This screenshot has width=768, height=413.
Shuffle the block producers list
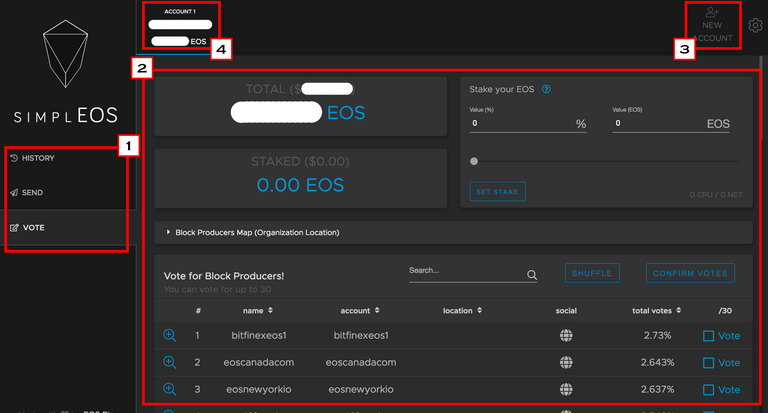pos(592,273)
